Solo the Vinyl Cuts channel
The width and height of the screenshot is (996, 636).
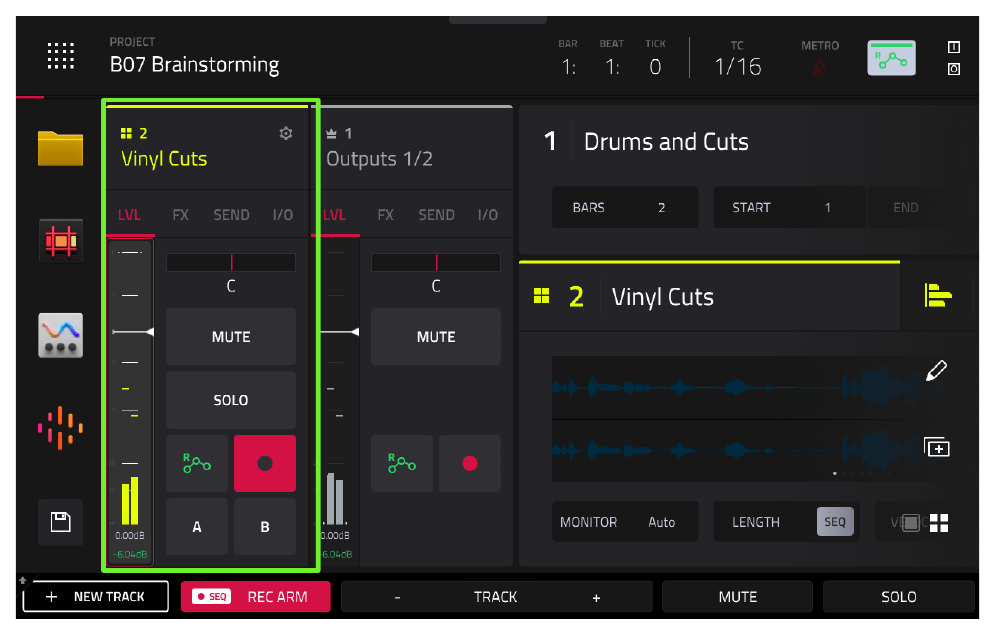(231, 400)
